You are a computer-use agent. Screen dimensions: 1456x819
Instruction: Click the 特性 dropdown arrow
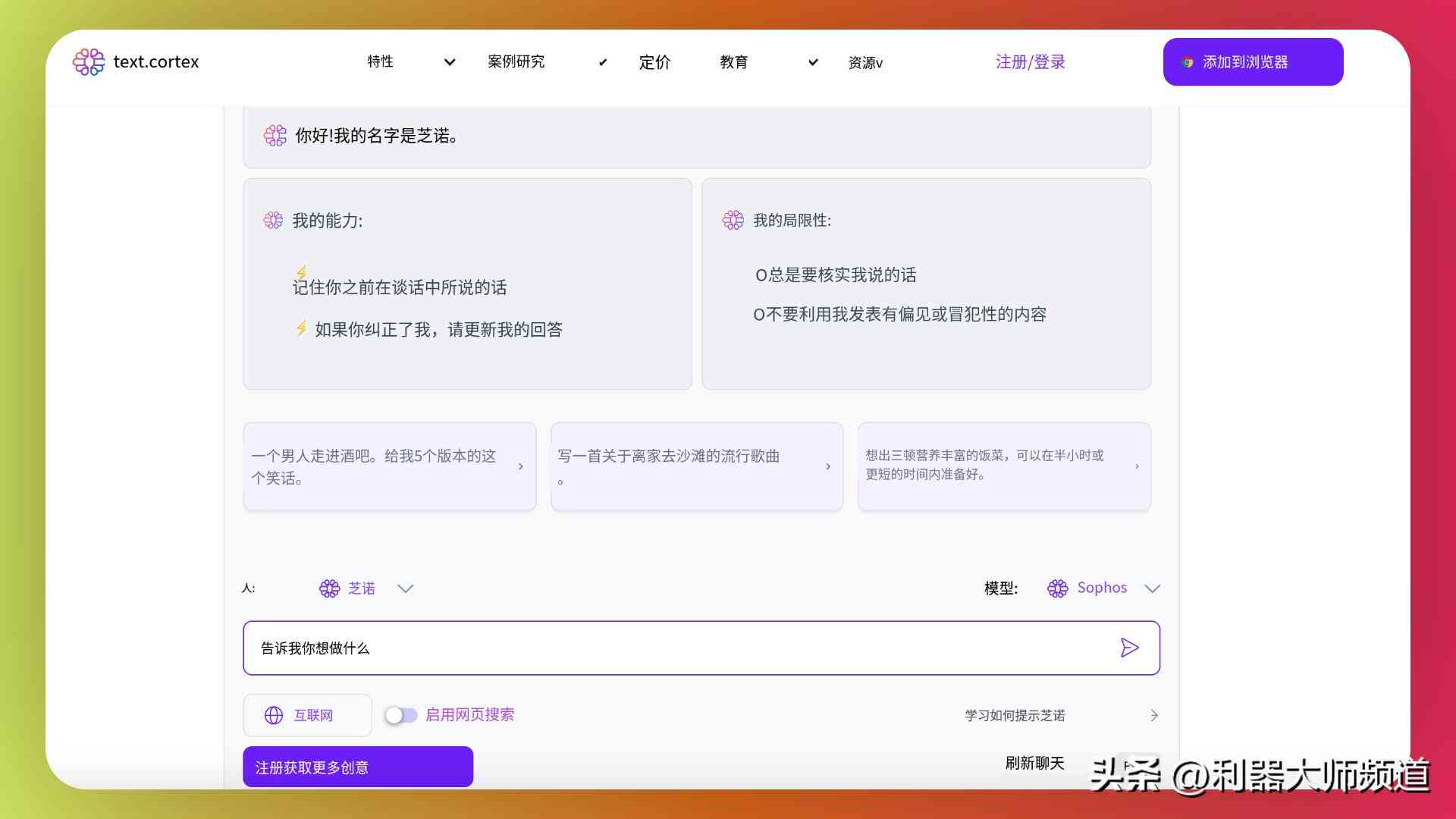(448, 62)
